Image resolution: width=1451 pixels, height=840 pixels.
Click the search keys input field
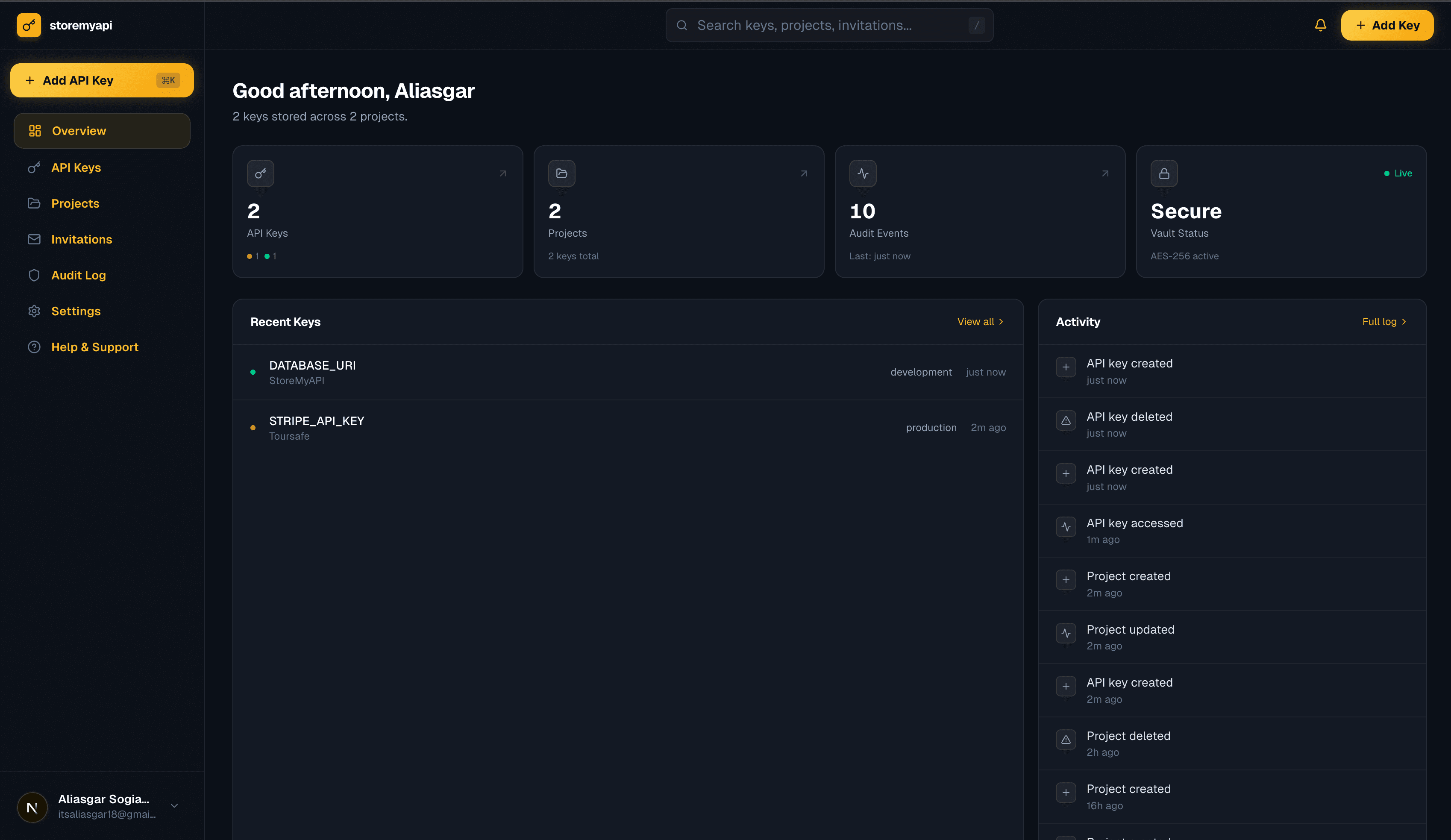[829, 25]
